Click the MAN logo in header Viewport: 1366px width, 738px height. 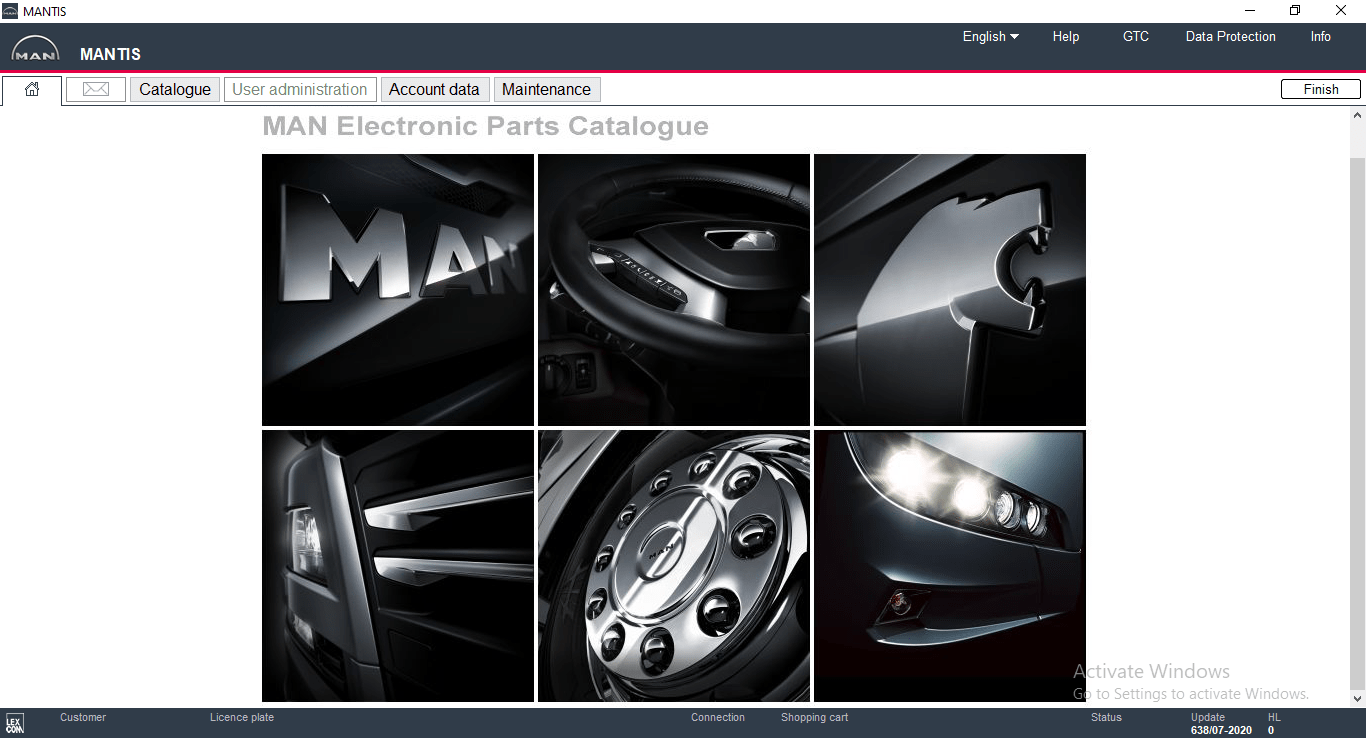(x=35, y=51)
